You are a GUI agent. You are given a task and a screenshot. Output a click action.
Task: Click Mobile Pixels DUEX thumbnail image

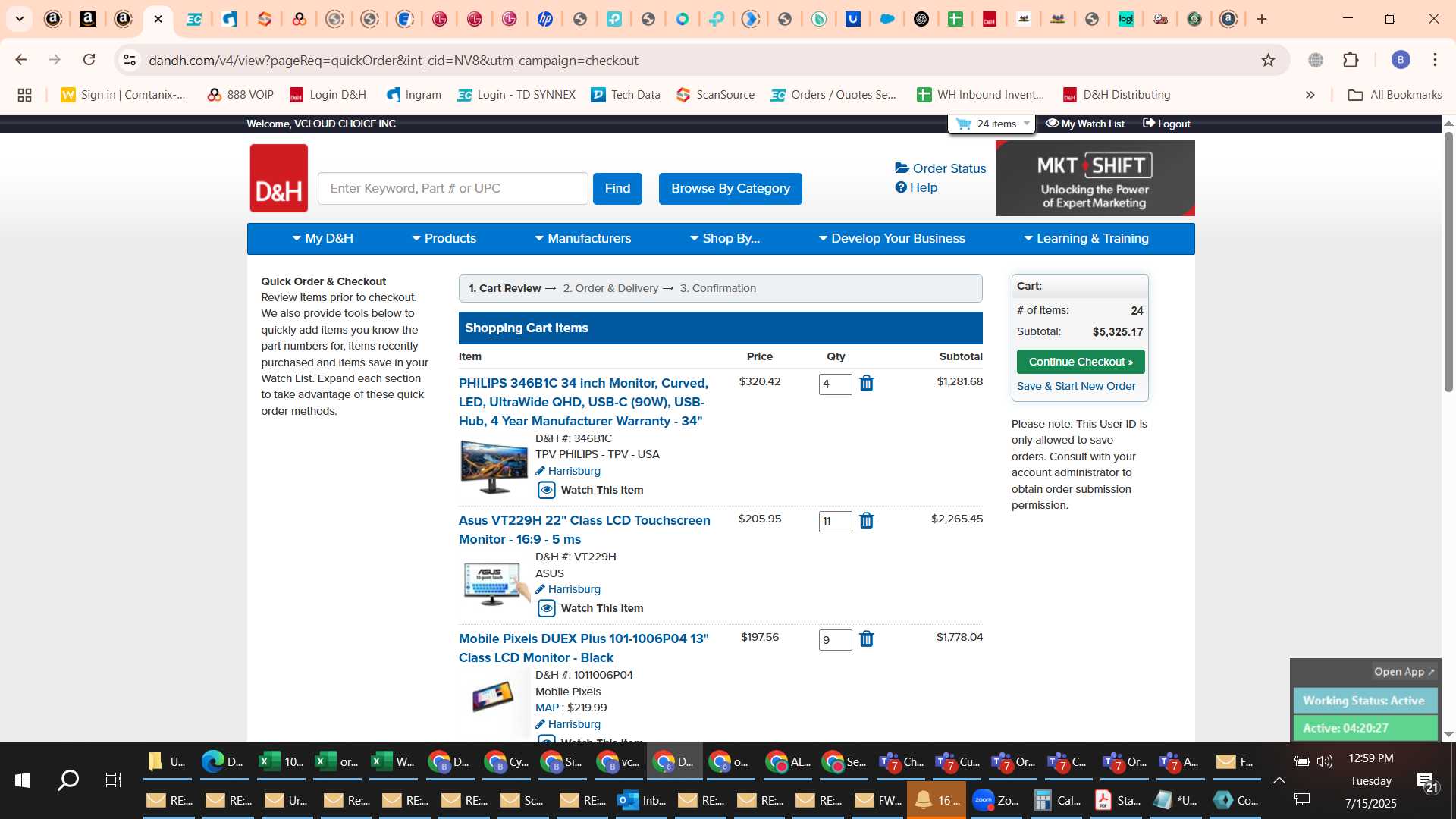click(x=494, y=696)
